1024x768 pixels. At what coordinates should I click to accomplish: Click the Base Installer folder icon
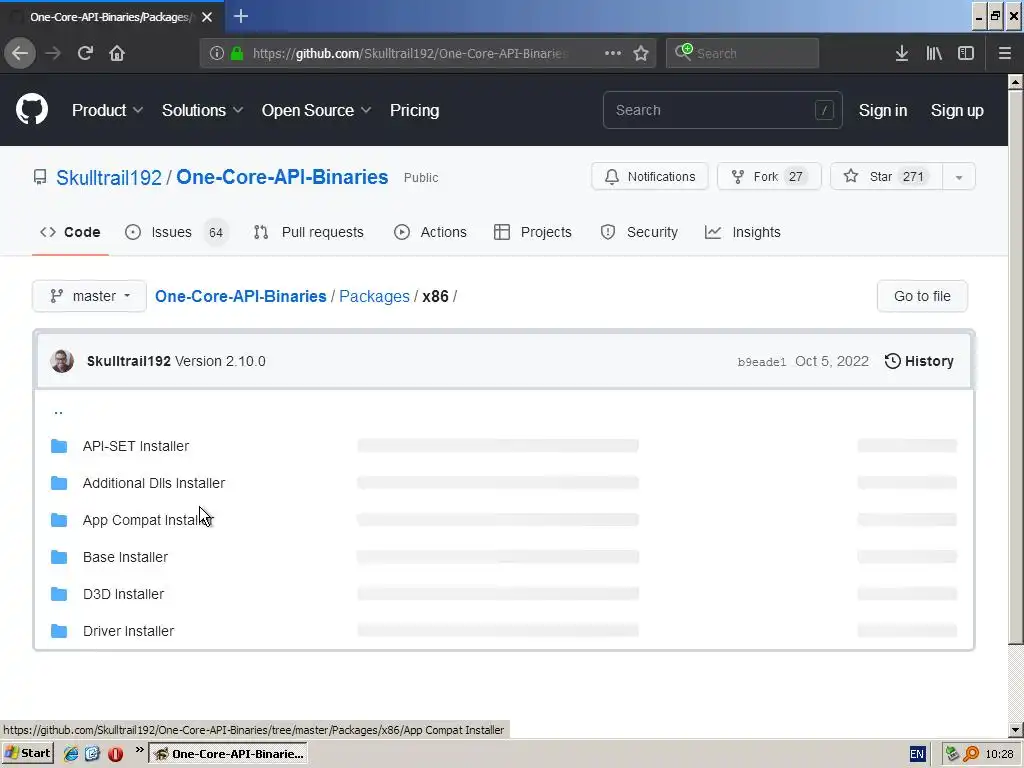(59, 557)
